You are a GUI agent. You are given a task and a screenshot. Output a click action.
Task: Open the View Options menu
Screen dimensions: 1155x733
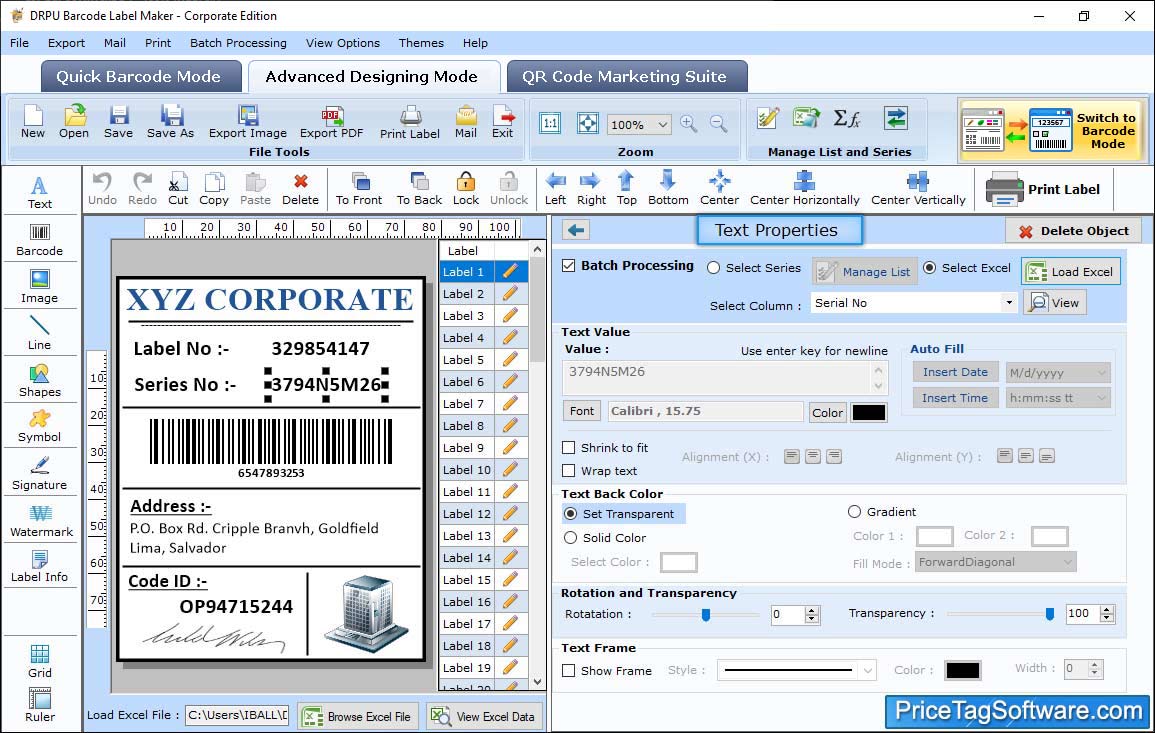coord(343,43)
